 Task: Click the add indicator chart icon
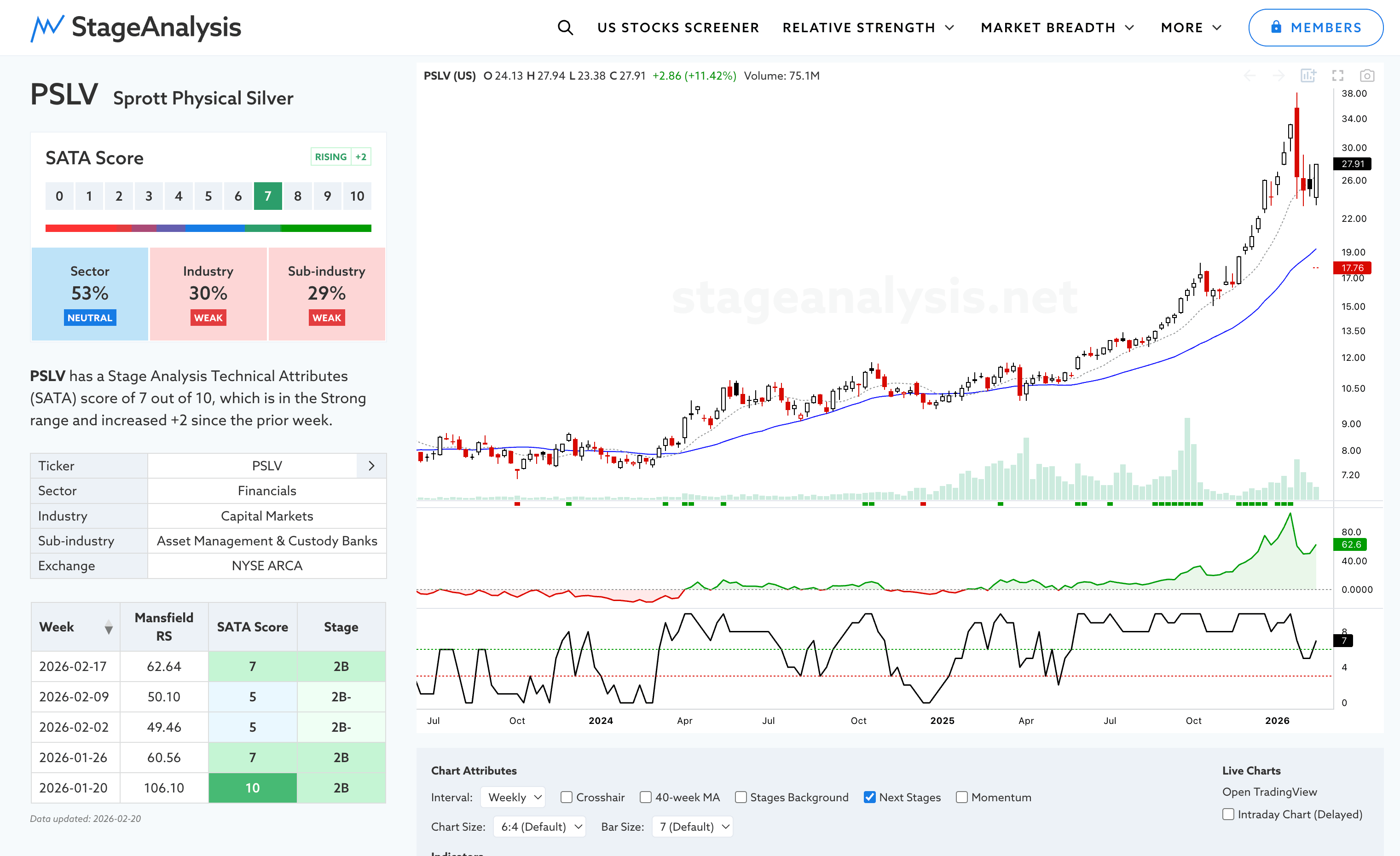1308,75
